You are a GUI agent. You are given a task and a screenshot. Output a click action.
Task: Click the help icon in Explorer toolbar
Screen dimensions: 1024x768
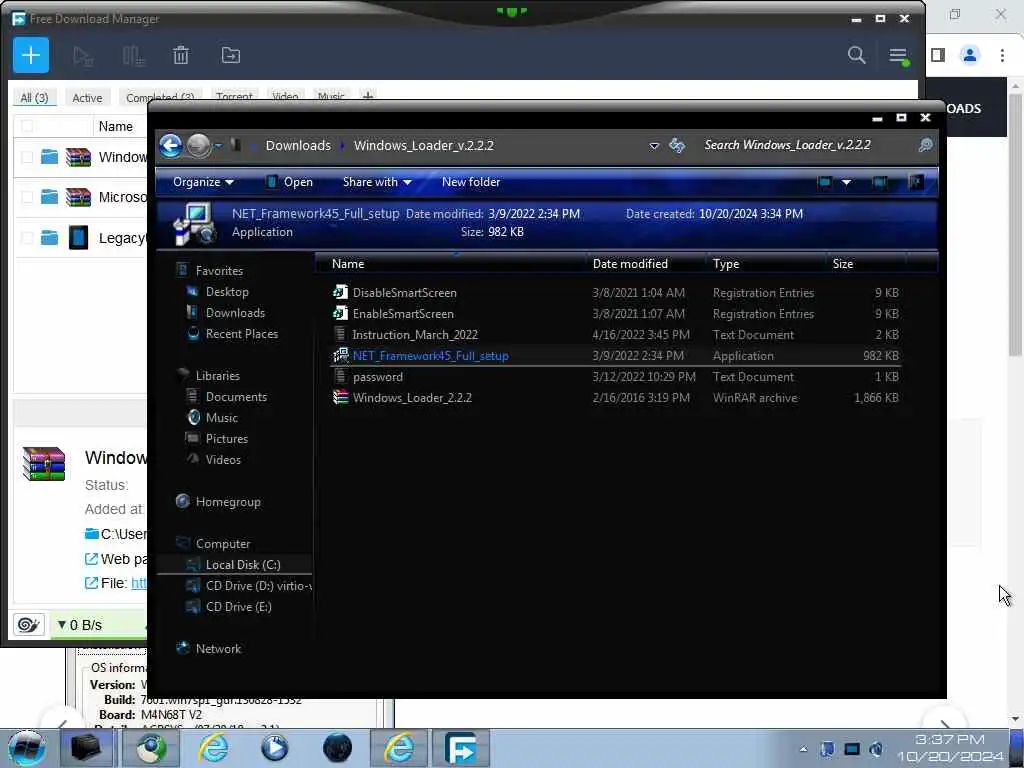[x=916, y=182]
